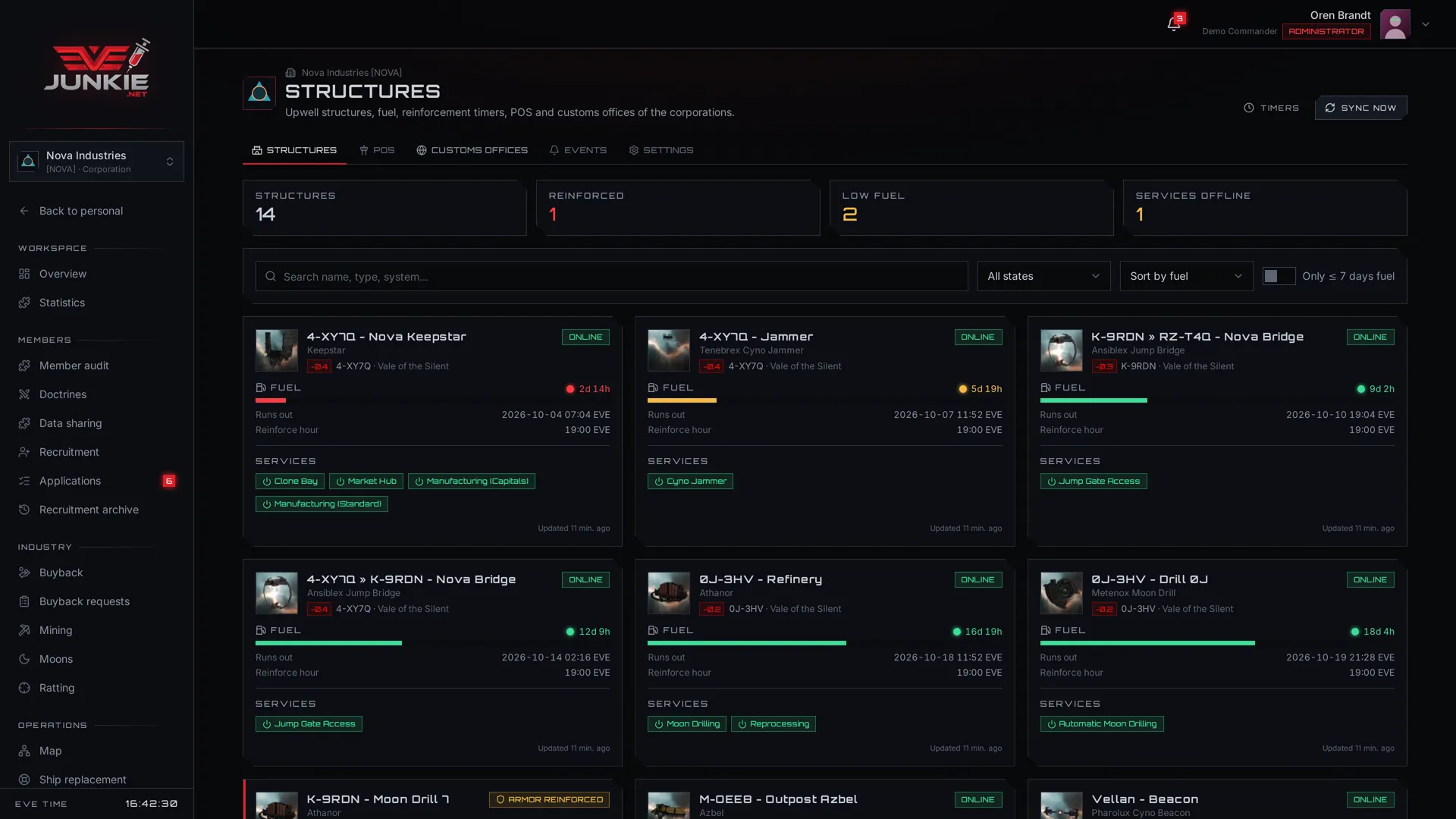Switch to the Customs Offices tab
The width and height of the screenshot is (1456, 819).
tap(472, 150)
